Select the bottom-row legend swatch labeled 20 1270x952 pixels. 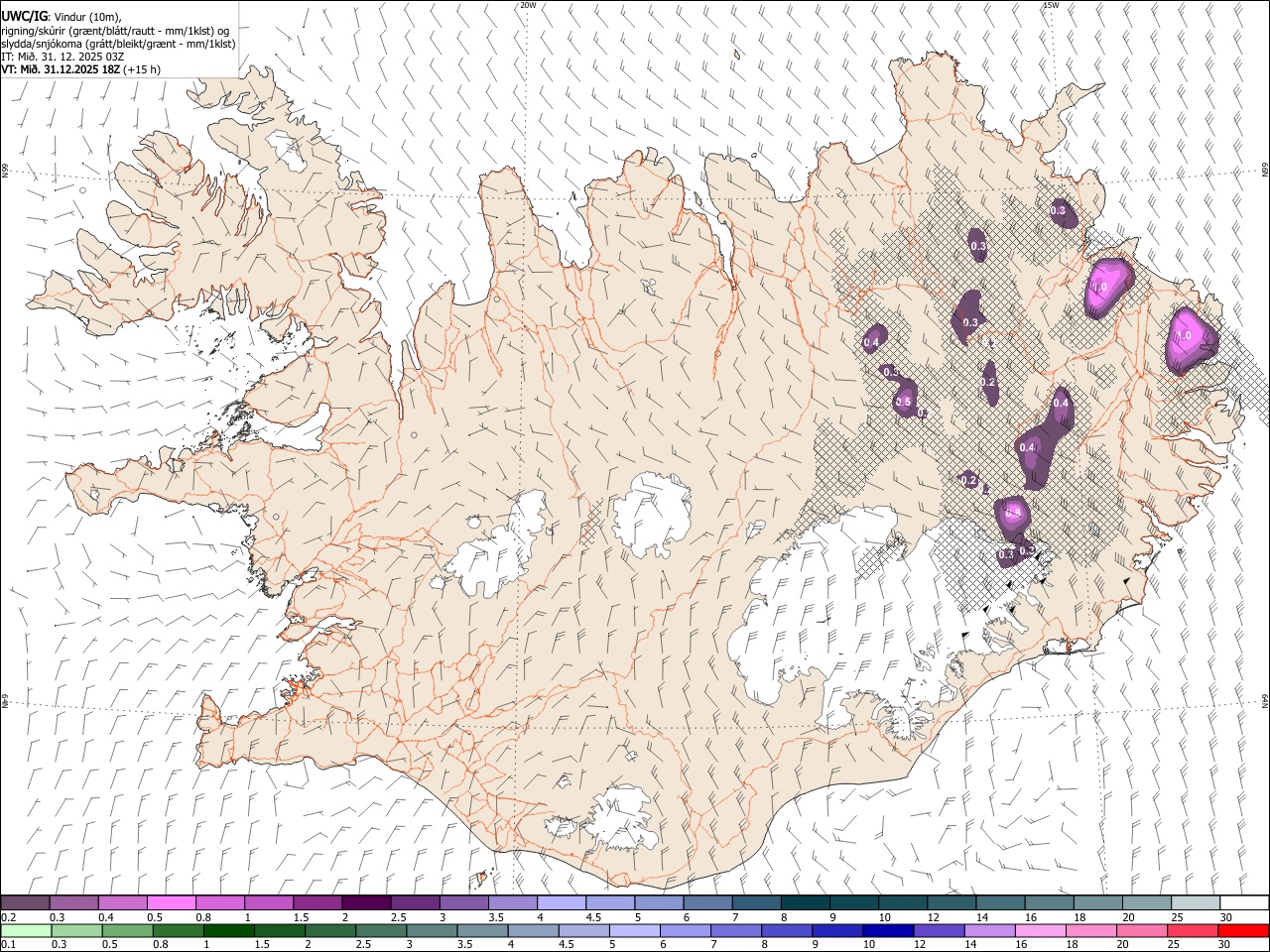(x=1142, y=930)
